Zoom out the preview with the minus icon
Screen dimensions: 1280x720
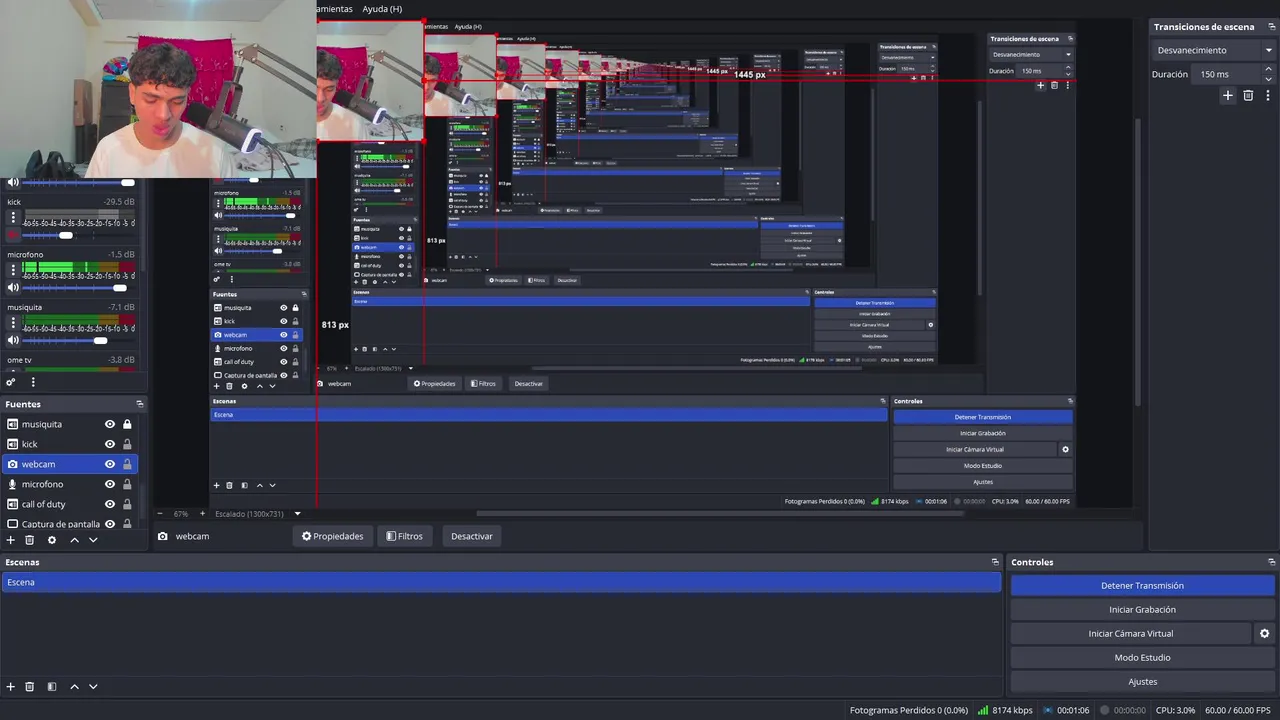(x=160, y=513)
